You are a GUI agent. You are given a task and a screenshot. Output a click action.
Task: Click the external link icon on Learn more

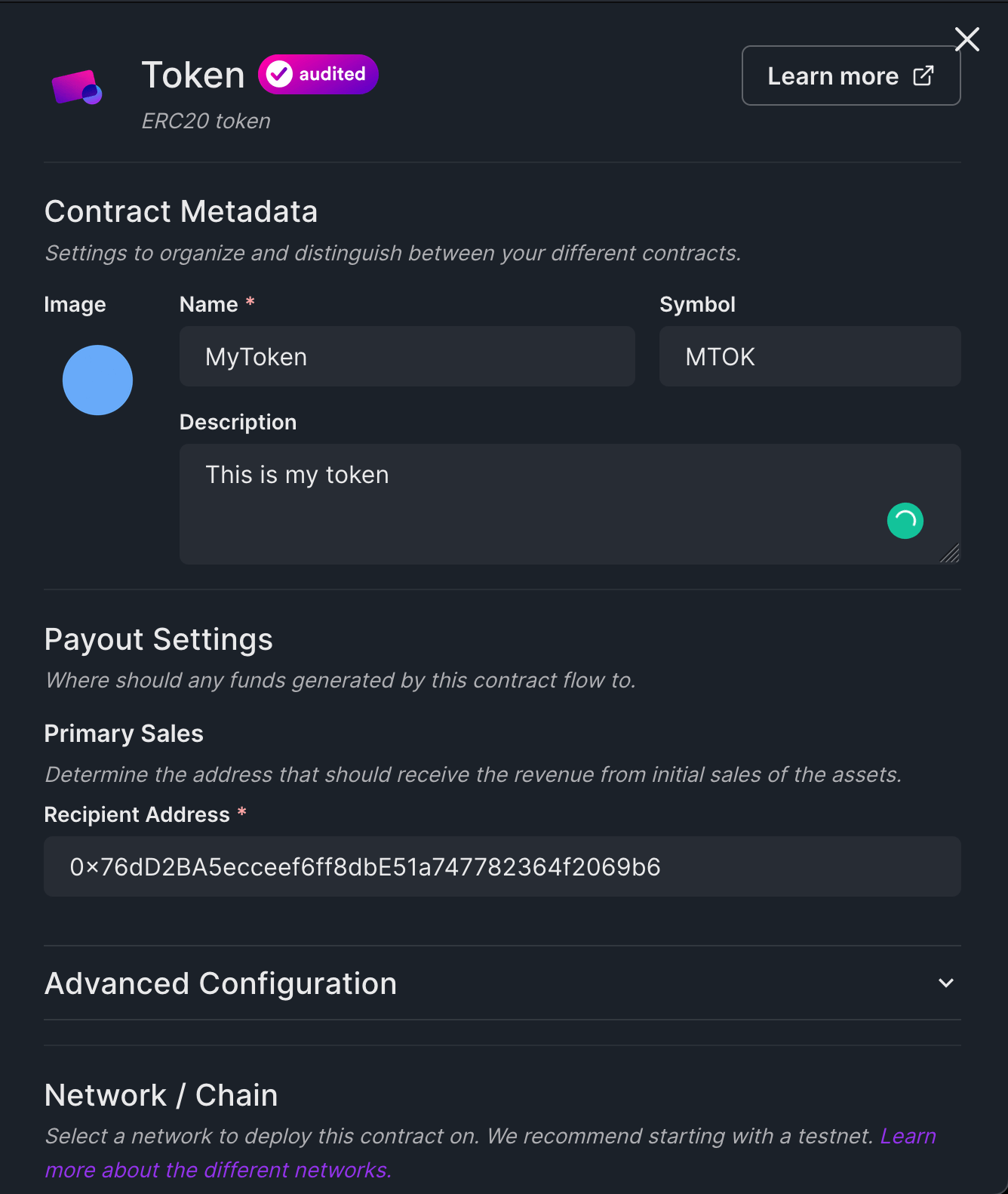point(923,75)
